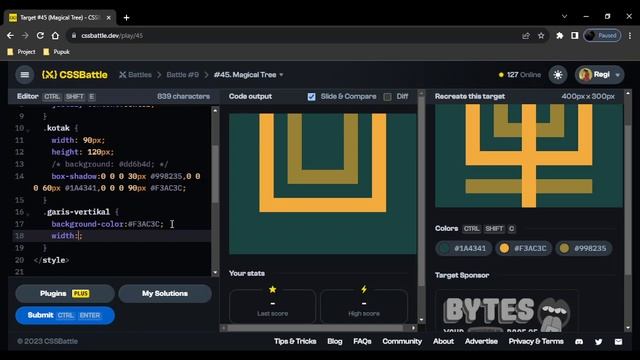Place cursor on the width: line
The width and height of the screenshot is (640, 360).
[x=112, y=236]
